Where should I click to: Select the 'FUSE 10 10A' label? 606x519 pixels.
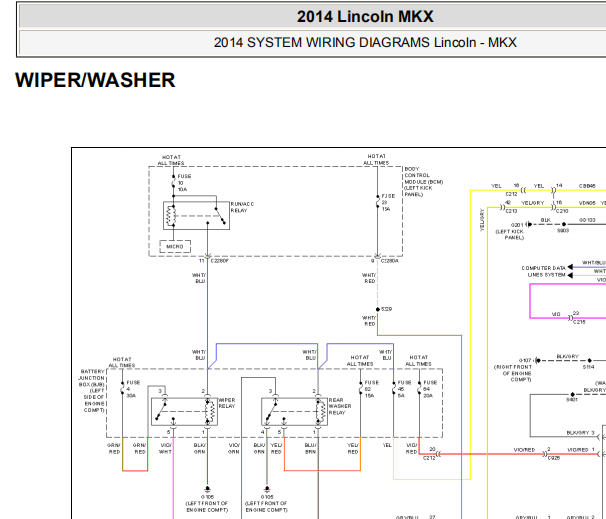(x=184, y=183)
